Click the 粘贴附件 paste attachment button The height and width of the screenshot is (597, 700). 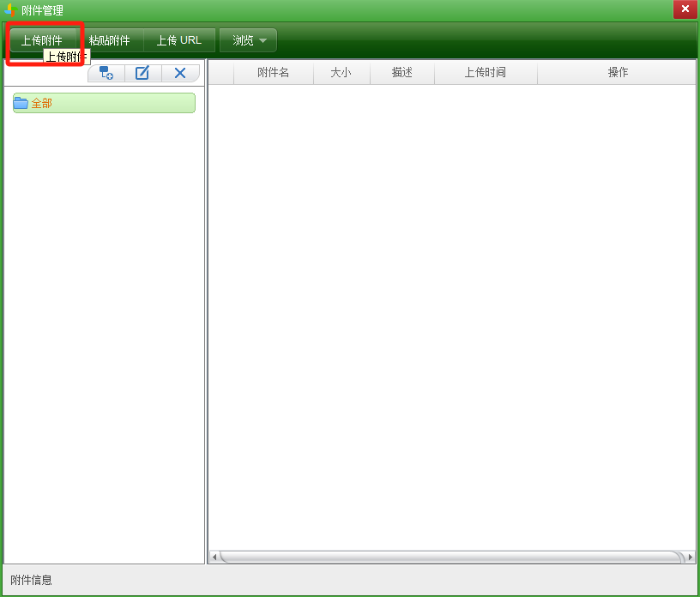[109, 40]
